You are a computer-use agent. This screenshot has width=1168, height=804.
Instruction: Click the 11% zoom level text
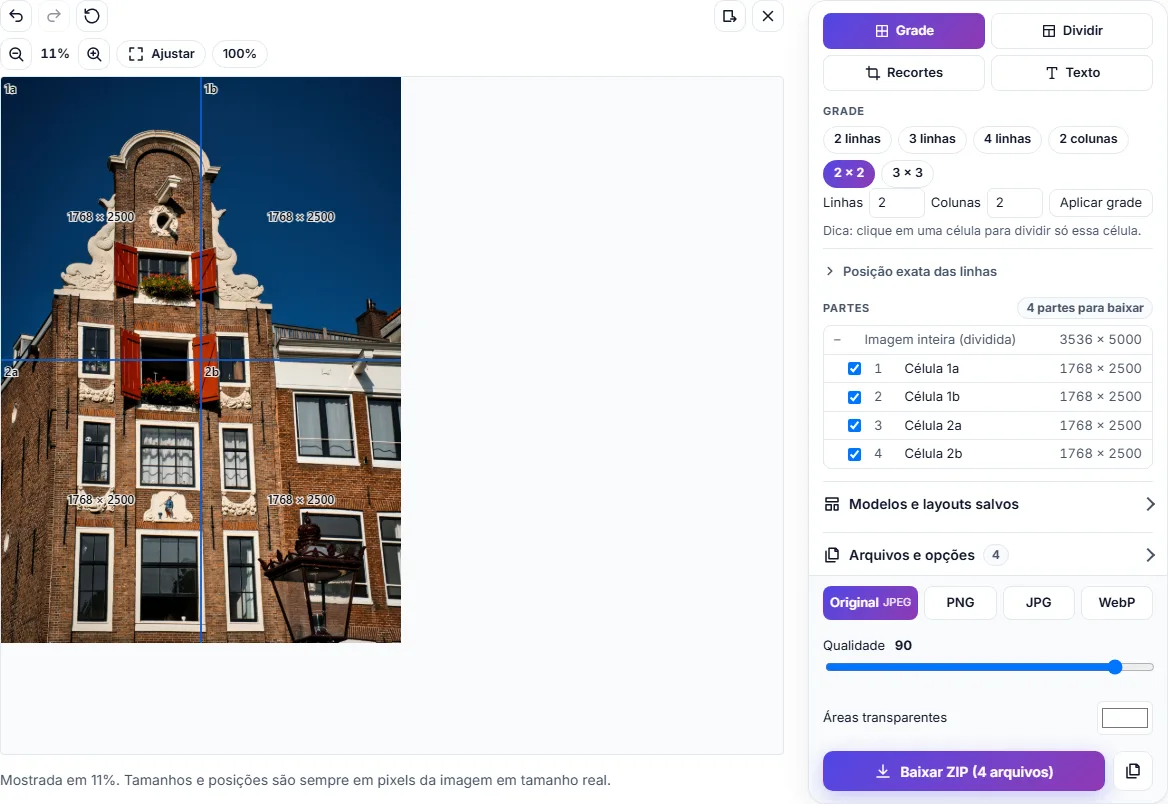[55, 54]
